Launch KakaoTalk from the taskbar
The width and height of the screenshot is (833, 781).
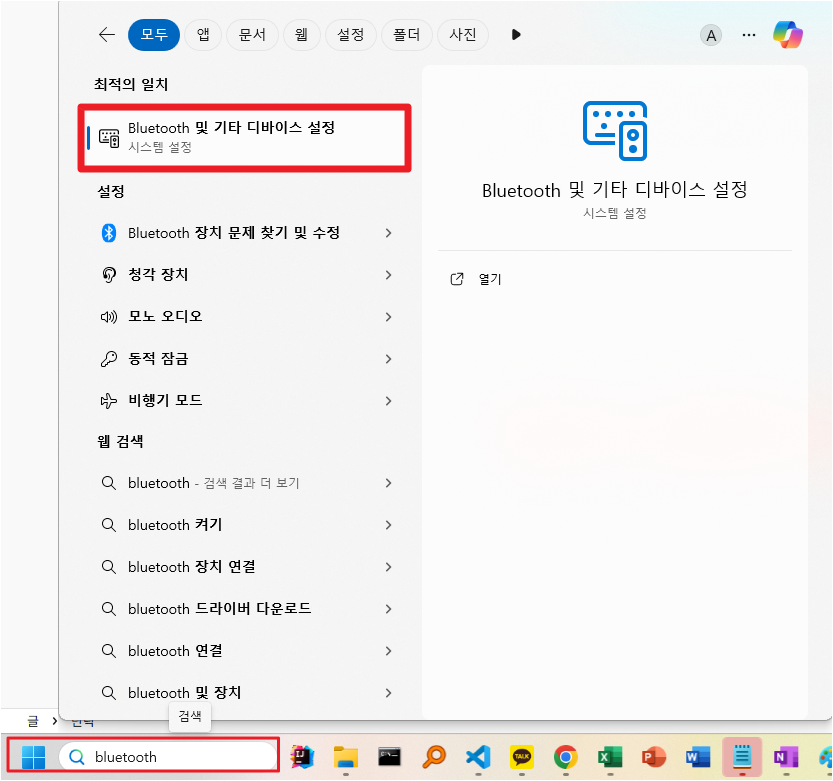522,757
